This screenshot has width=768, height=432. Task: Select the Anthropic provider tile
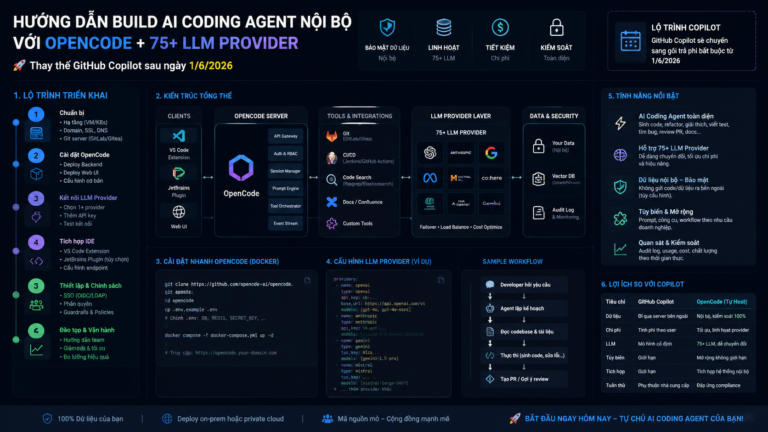[460, 153]
